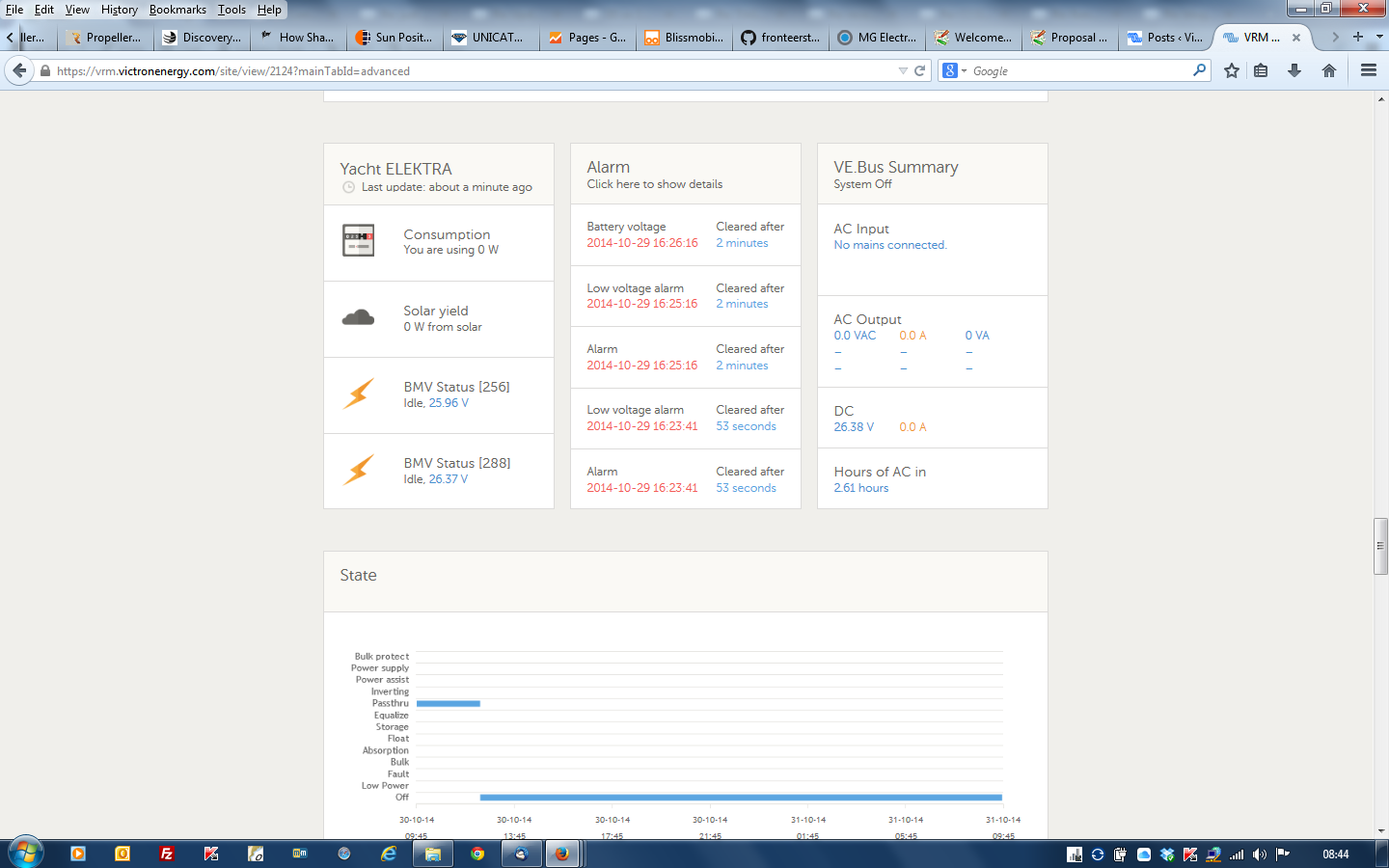Image resolution: width=1389 pixels, height=868 pixels.
Task: Open the search engine selector dropdown
Action: pyautogui.click(x=954, y=70)
